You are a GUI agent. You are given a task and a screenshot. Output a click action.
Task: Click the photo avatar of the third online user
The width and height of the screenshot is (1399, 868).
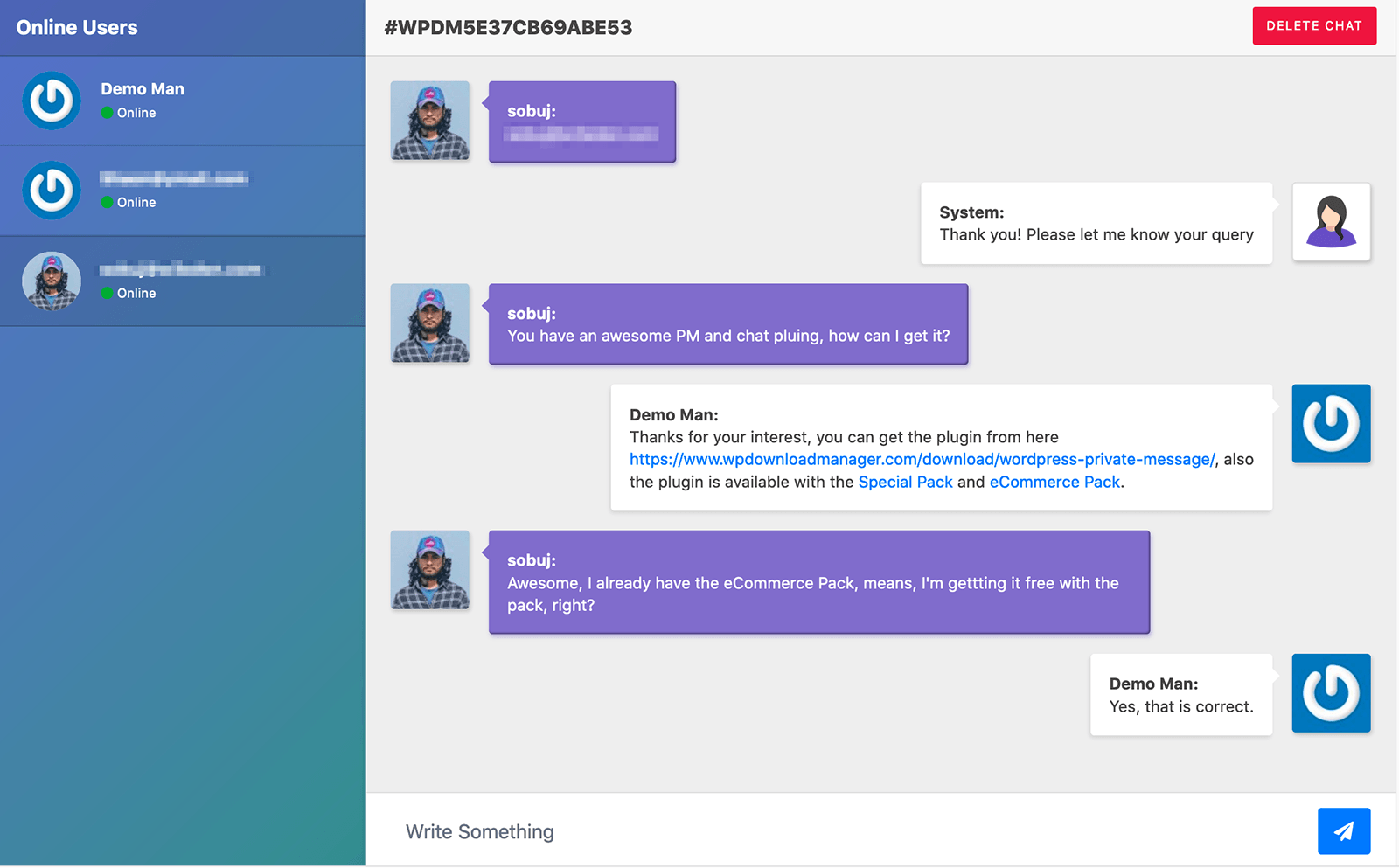click(x=52, y=281)
